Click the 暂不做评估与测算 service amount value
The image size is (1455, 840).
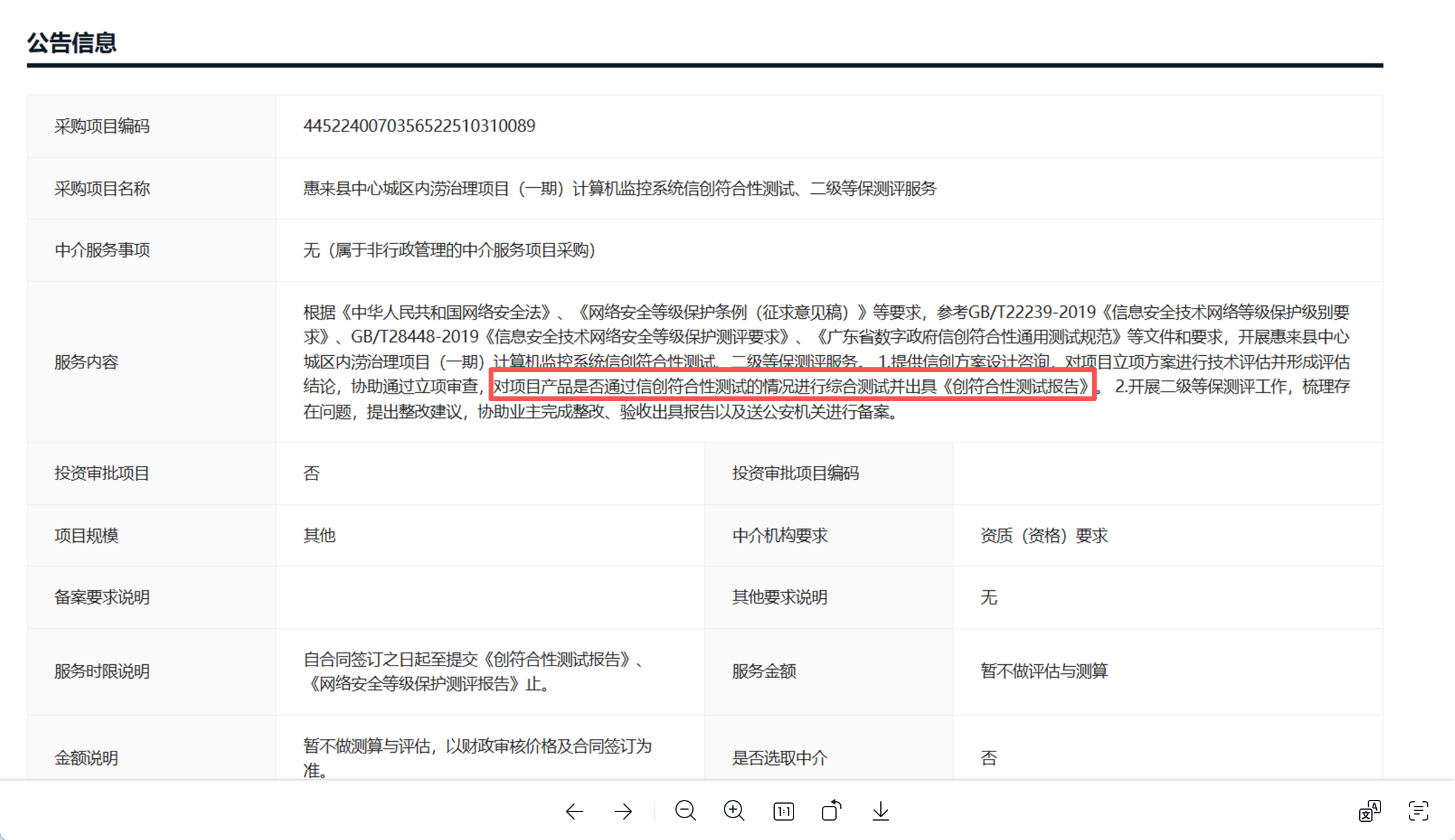coord(1044,671)
